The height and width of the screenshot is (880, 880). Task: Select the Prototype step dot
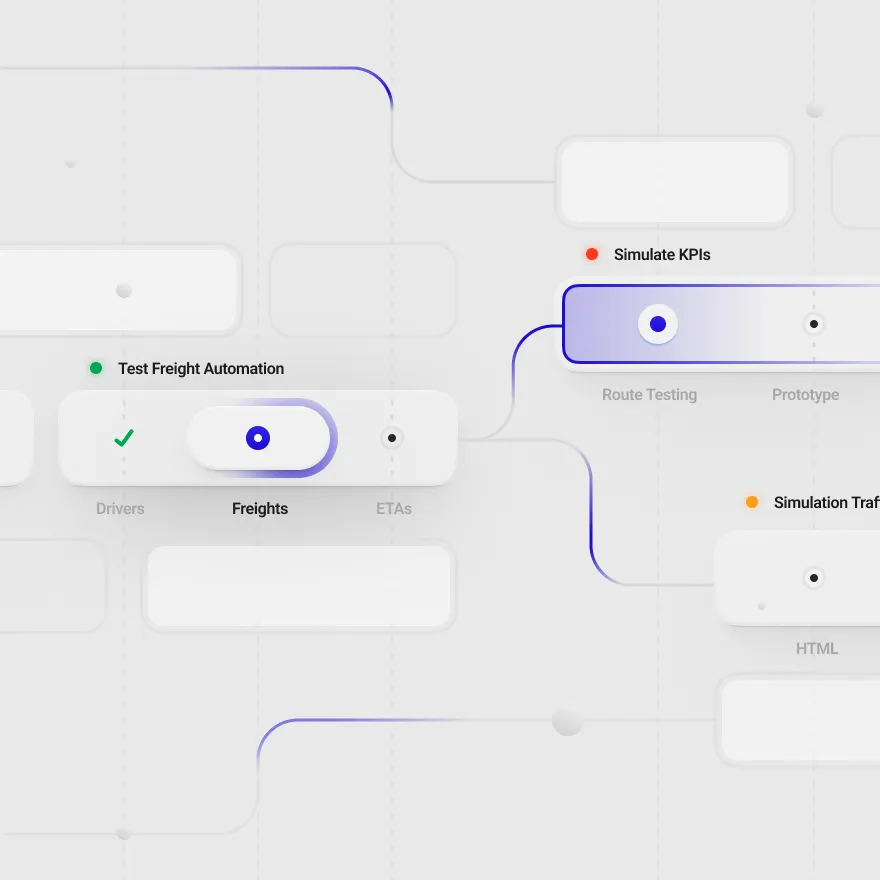[814, 324]
